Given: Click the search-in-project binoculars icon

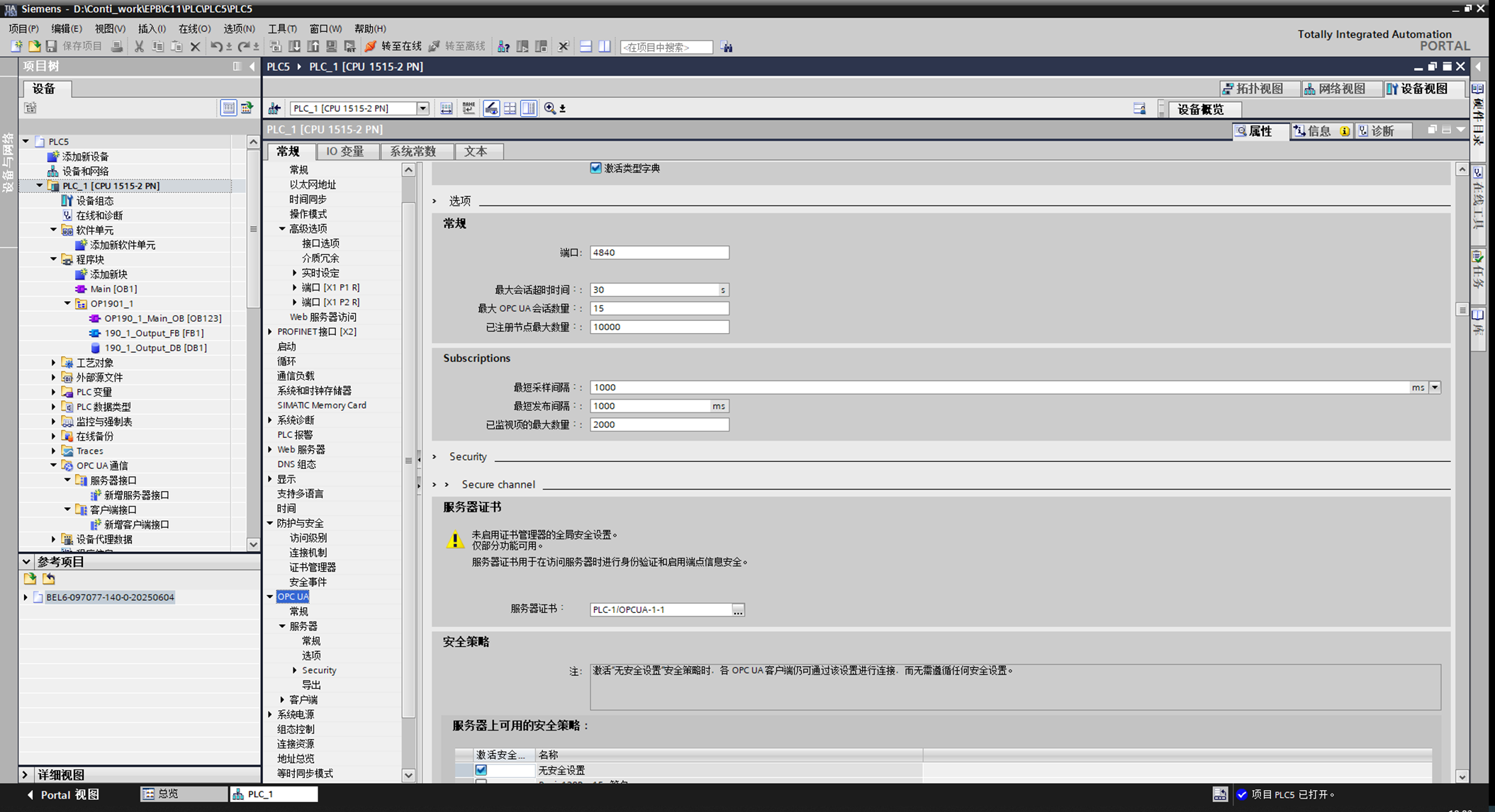Looking at the screenshot, I should click(x=727, y=47).
